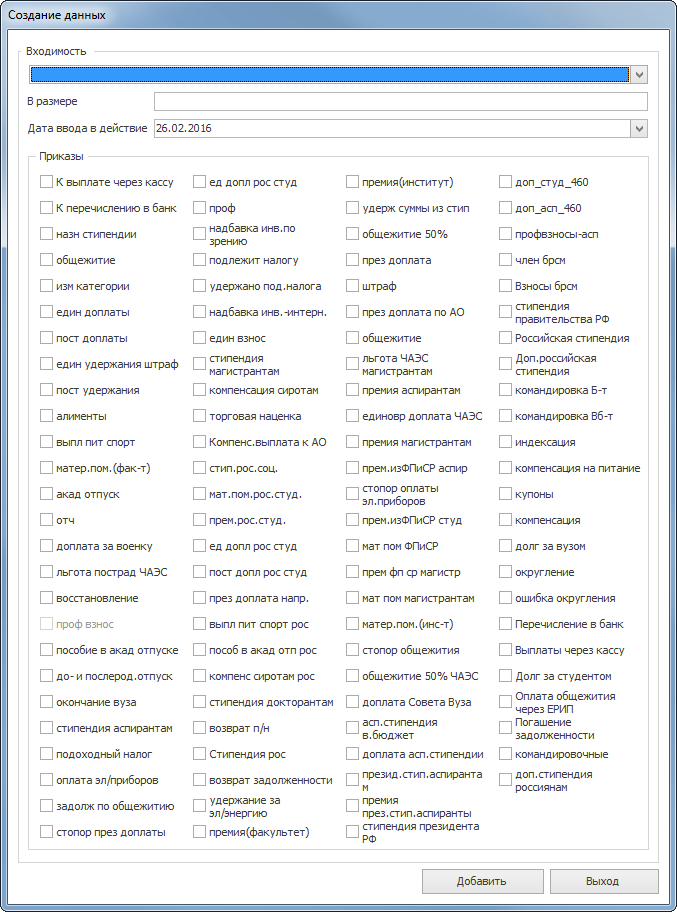The width and height of the screenshot is (677, 912).
Task: Tick алименты checkbox
Action: (x=47, y=416)
